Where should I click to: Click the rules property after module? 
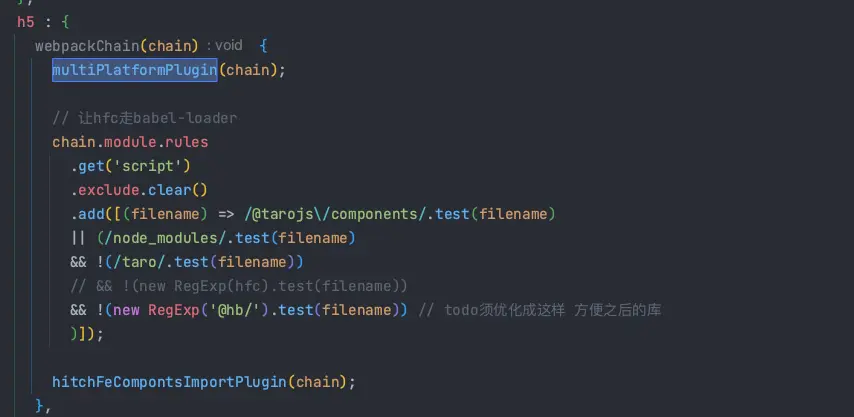(186, 142)
